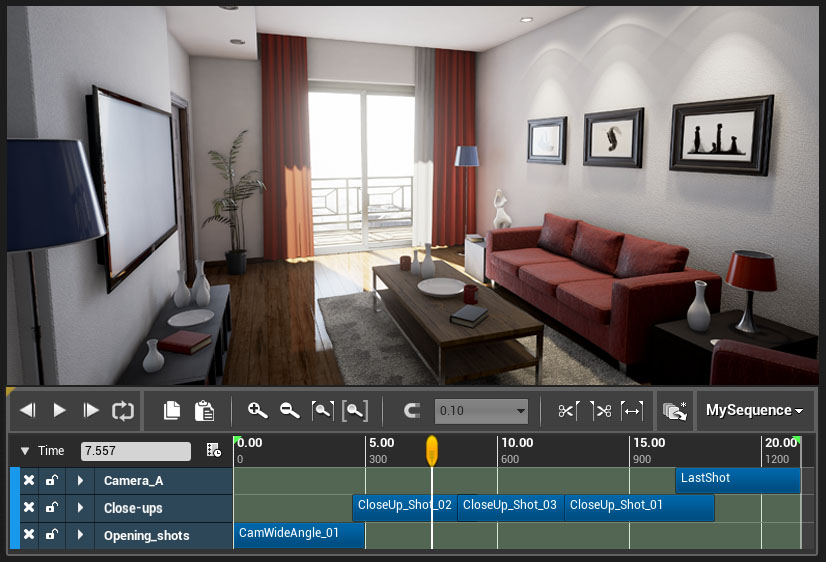
Task: Zoom in on the timeline
Action: (x=258, y=410)
